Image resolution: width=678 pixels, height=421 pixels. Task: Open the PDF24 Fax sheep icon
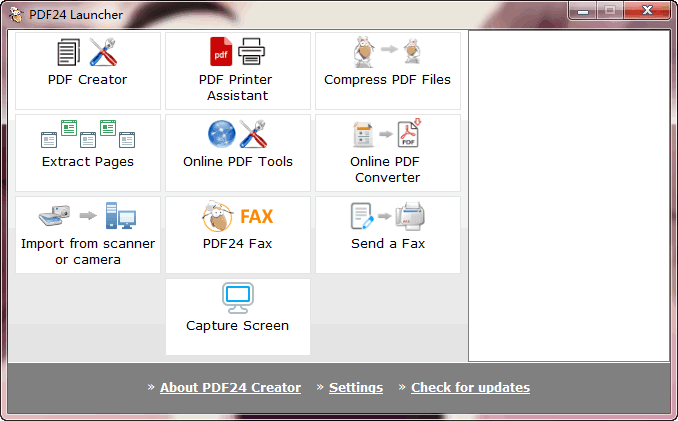[x=238, y=216]
